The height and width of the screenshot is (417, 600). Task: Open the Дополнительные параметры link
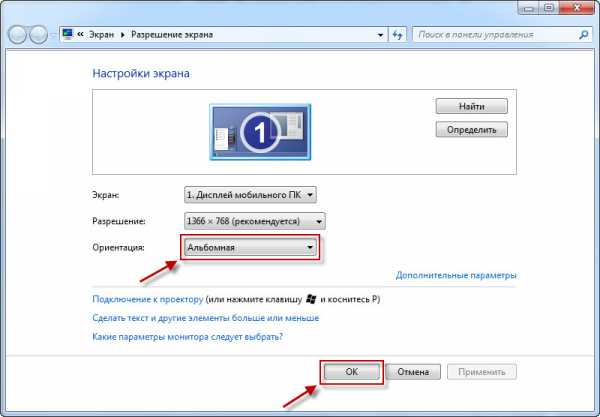coord(456,275)
